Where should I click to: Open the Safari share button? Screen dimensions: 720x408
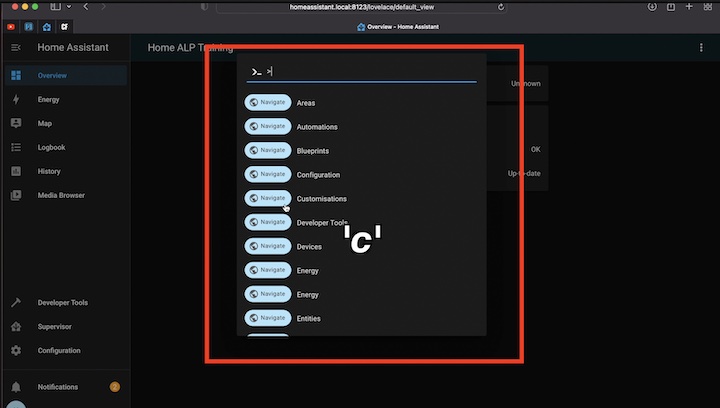tap(670, 7)
